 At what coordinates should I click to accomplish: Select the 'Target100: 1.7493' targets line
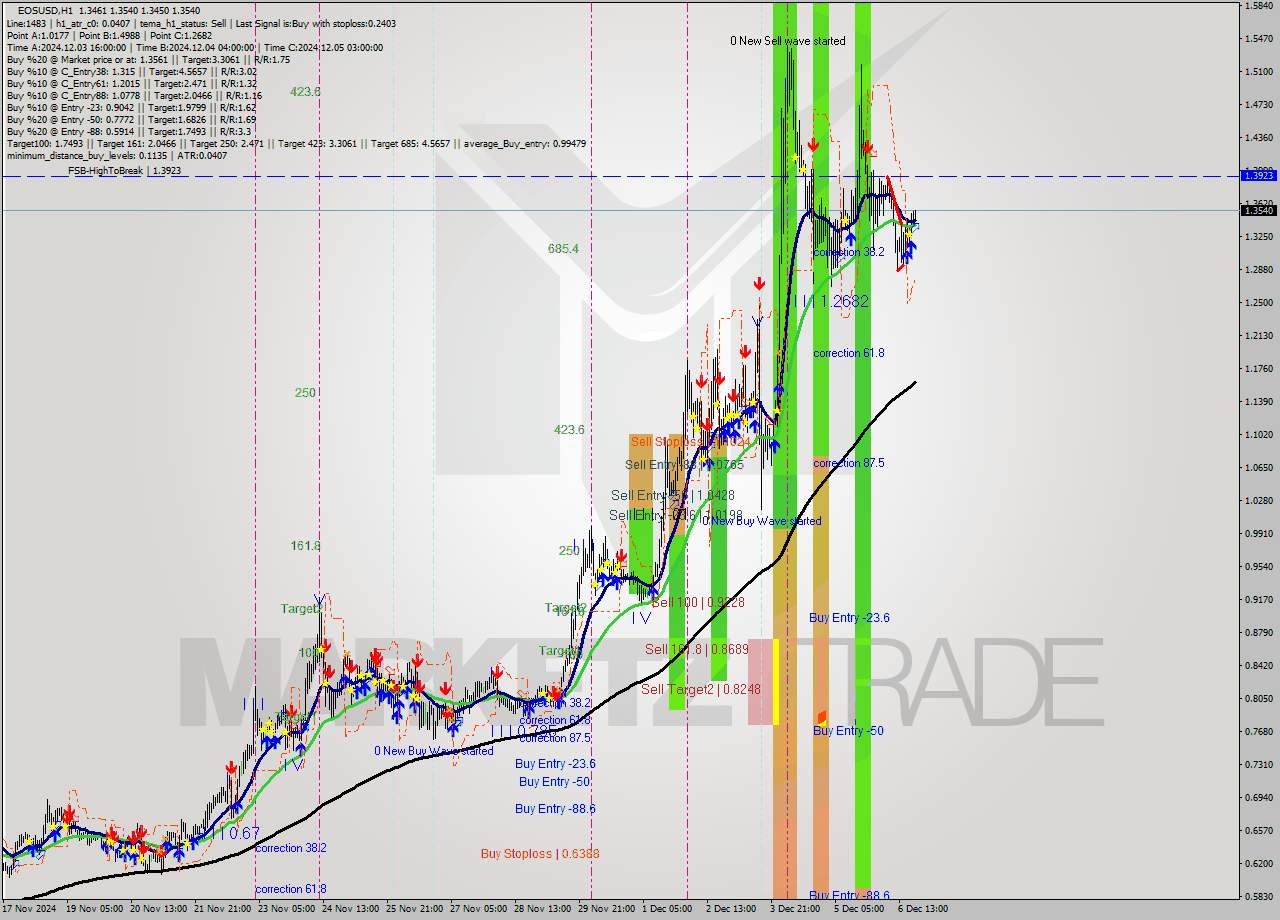(296, 143)
